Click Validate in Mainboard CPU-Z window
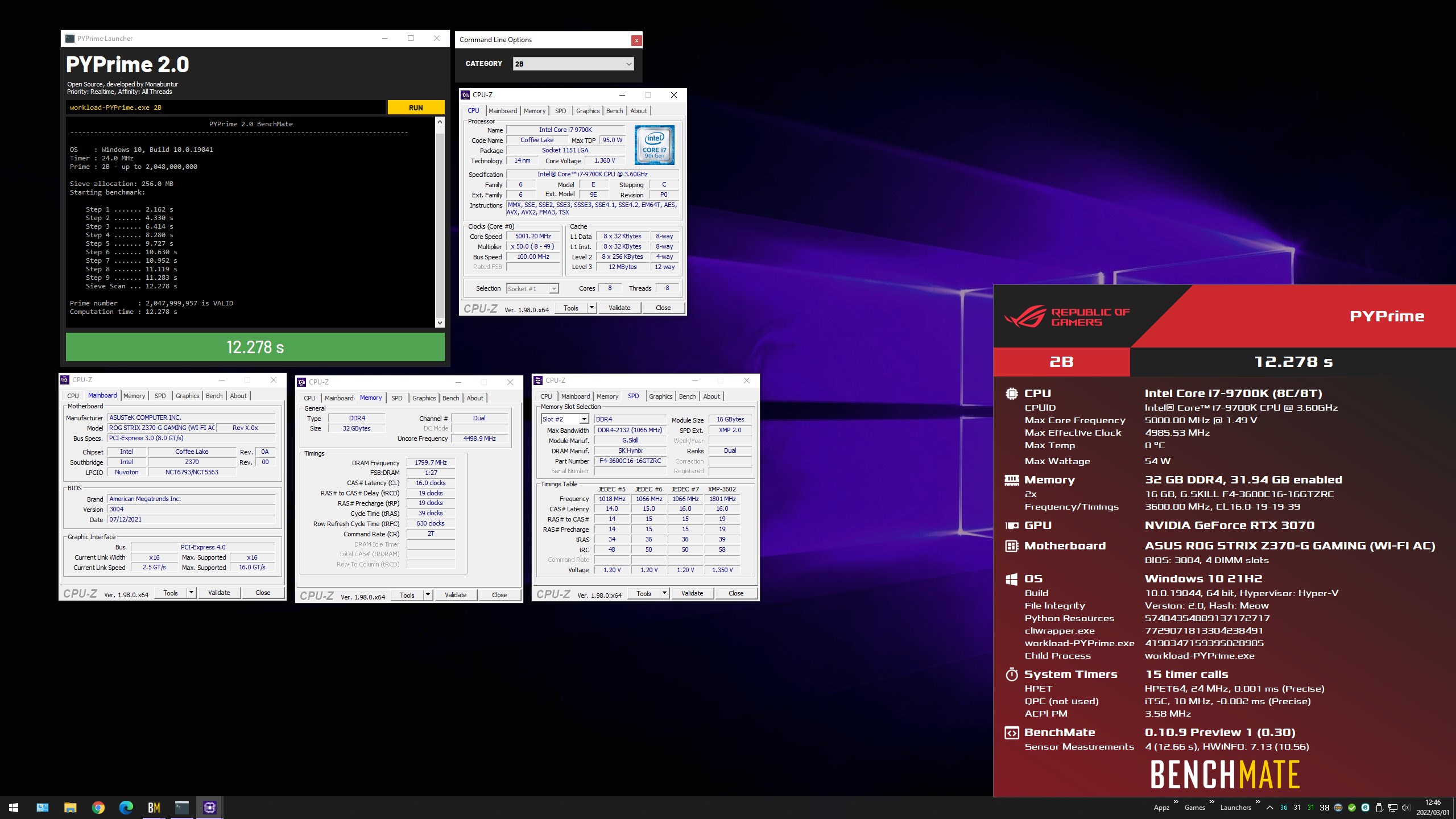 [x=219, y=593]
